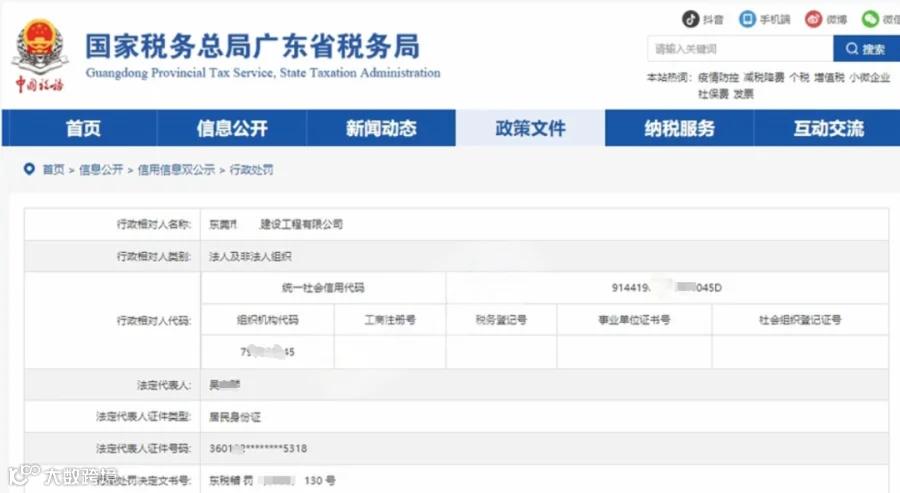Click the blue 手机端 mobile icon
This screenshot has height=493, width=900.
click(x=747, y=19)
